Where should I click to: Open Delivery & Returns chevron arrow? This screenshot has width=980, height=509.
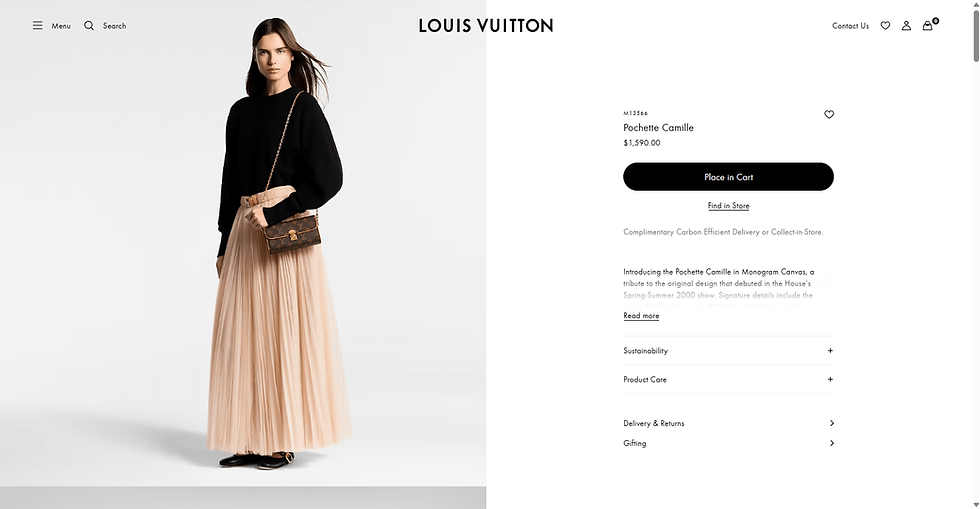click(831, 423)
